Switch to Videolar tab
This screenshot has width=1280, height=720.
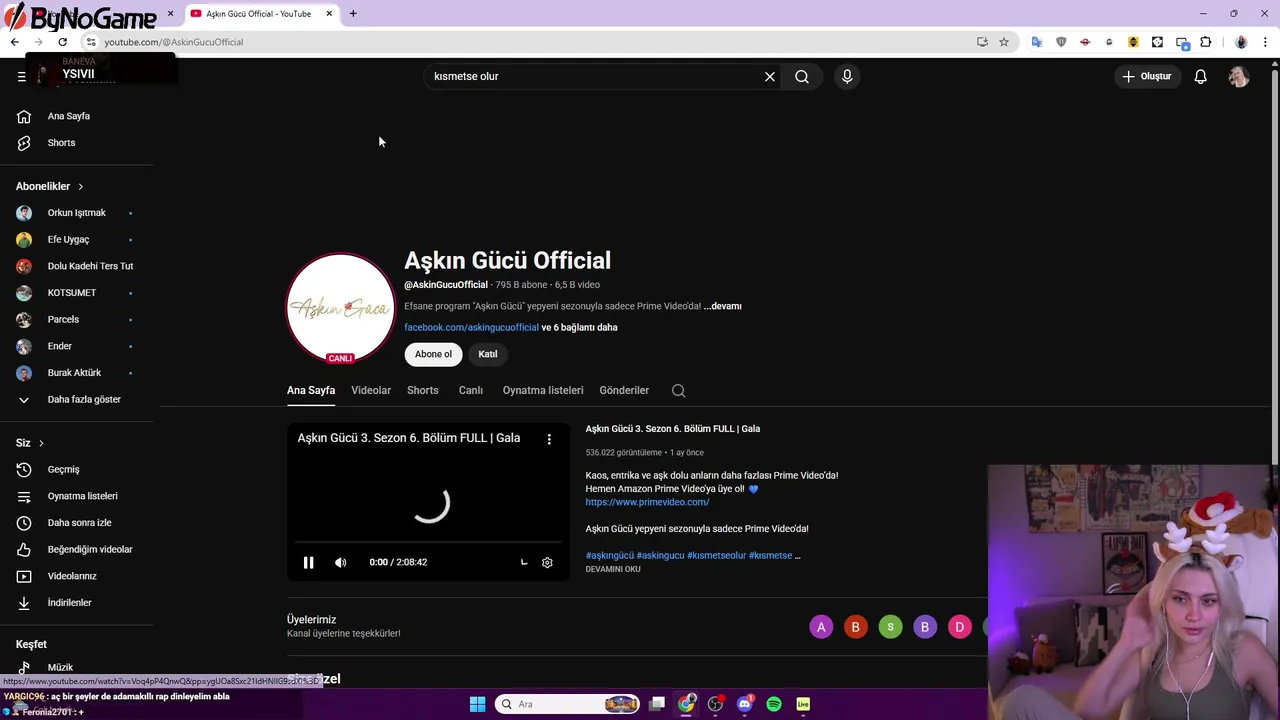pyautogui.click(x=371, y=391)
